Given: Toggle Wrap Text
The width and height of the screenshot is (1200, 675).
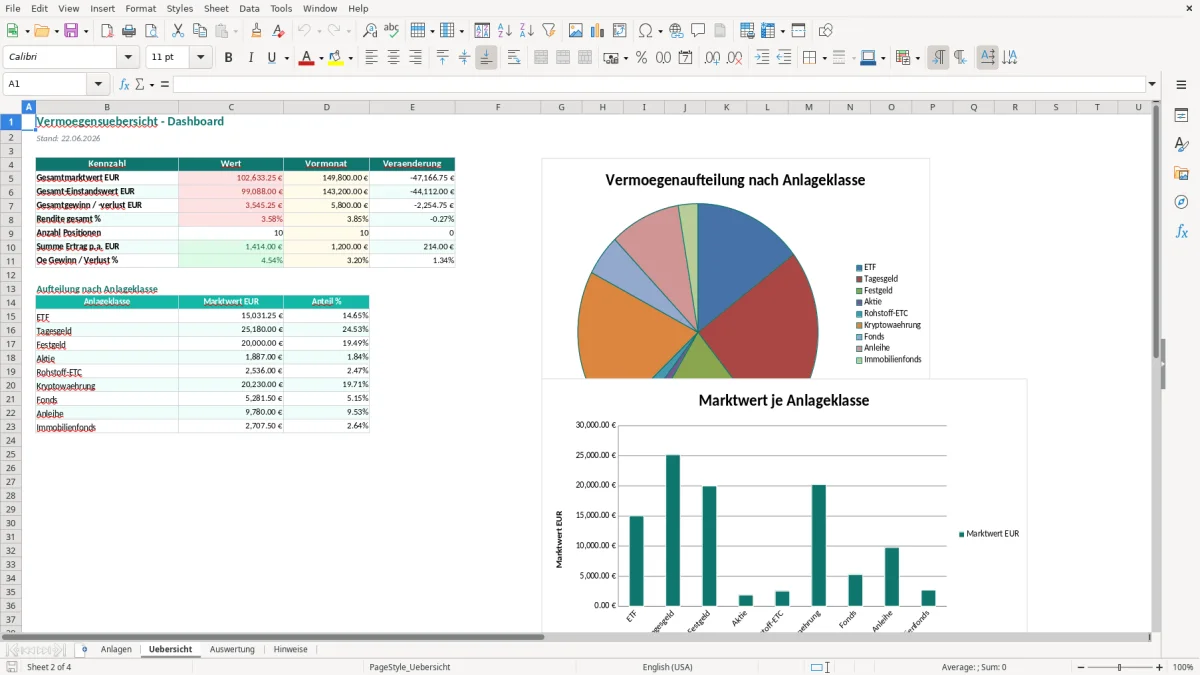Looking at the screenshot, I should click(514, 58).
